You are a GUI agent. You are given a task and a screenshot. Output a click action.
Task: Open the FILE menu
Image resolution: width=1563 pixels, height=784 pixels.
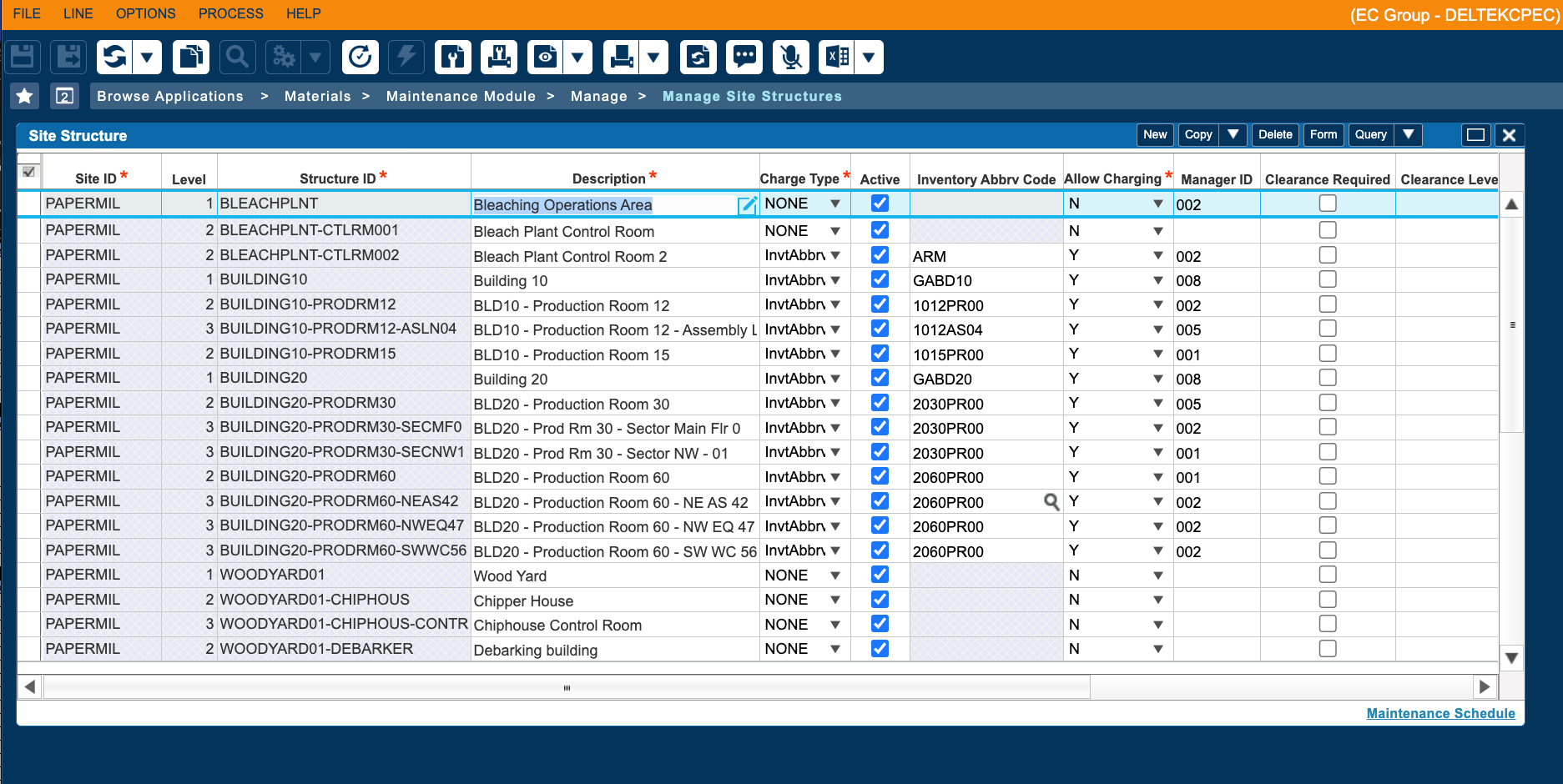click(x=27, y=13)
